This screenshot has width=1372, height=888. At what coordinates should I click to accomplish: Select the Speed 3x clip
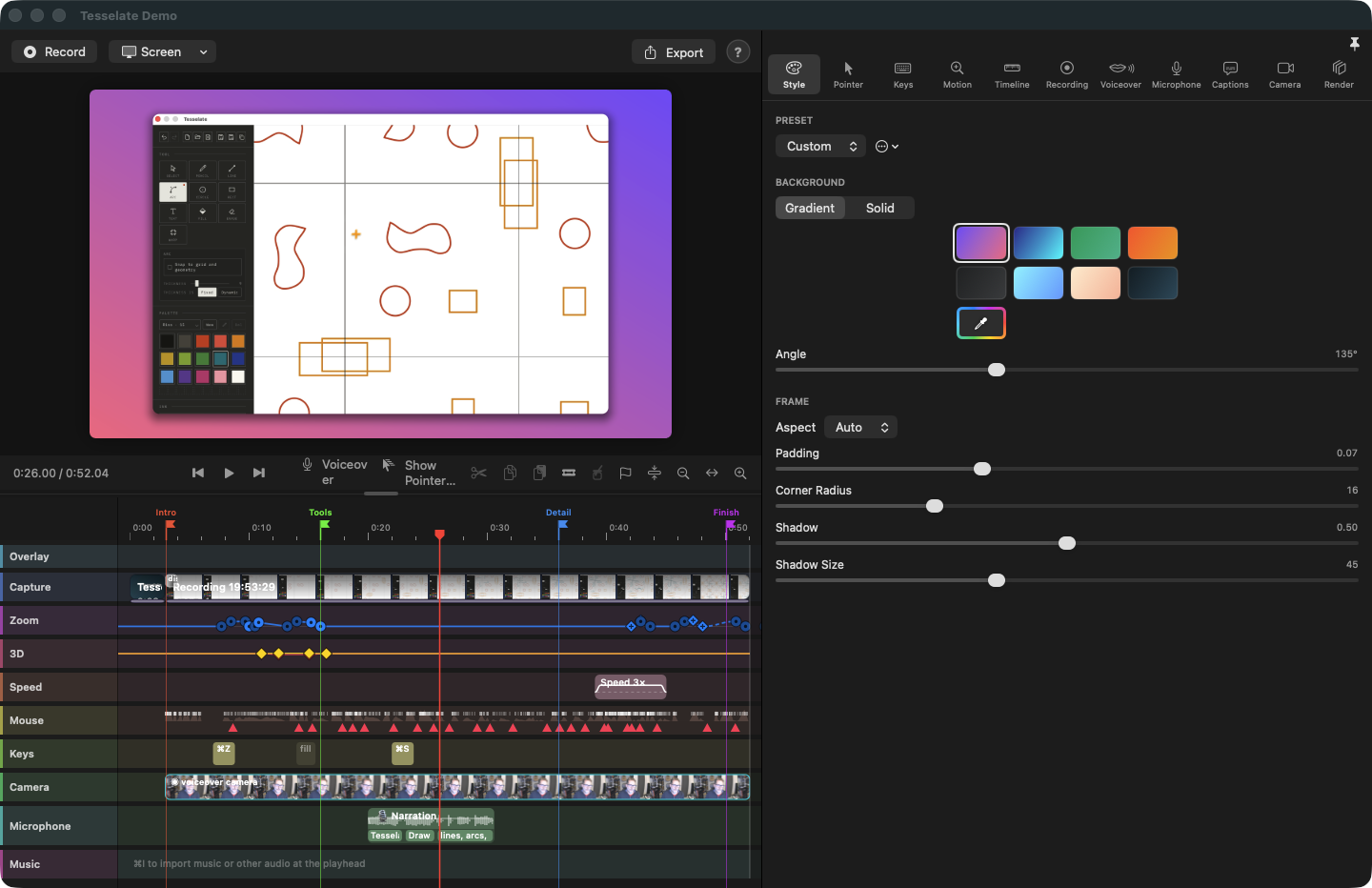(631, 687)
